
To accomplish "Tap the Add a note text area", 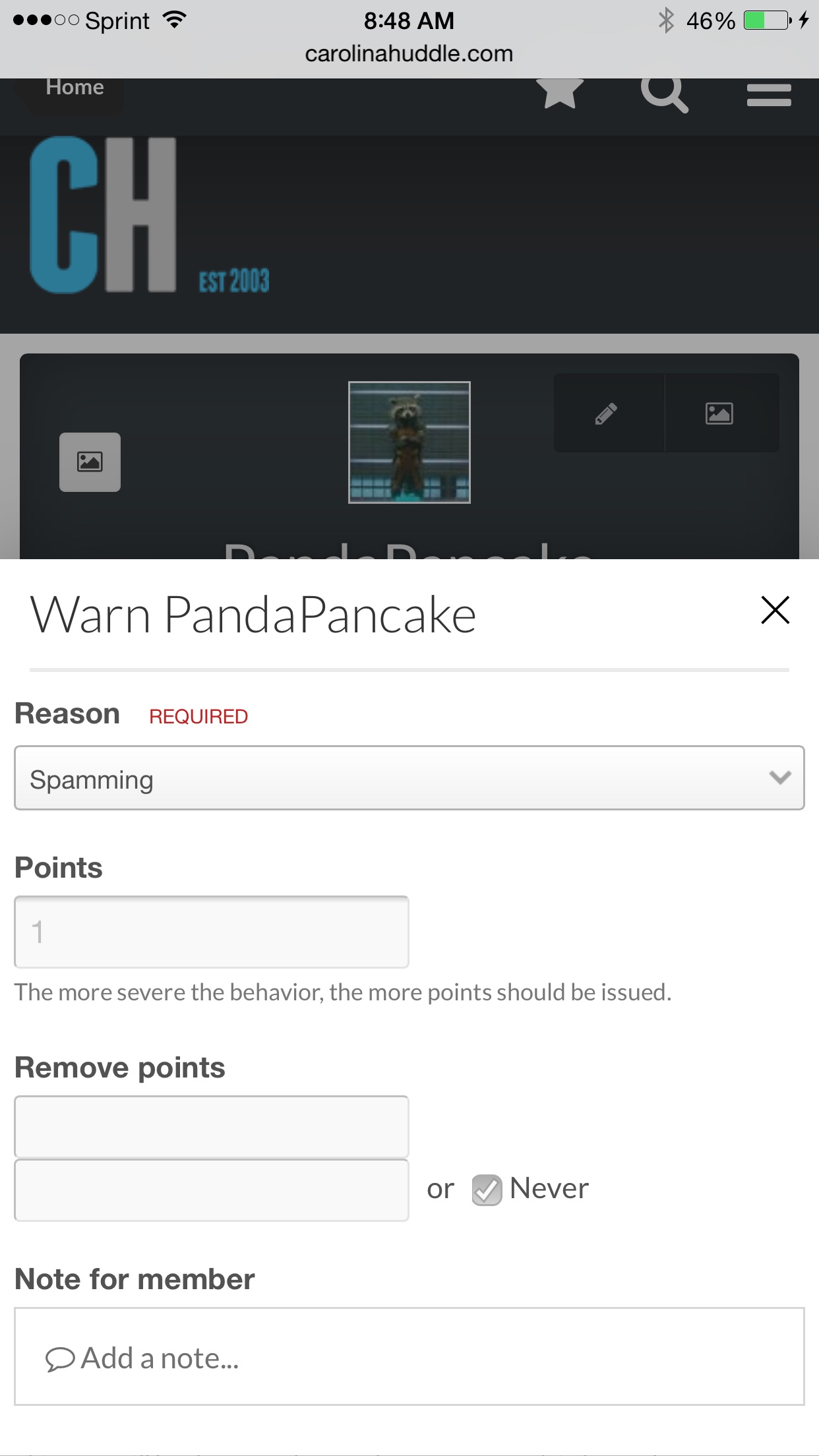I will (409, 1356).
